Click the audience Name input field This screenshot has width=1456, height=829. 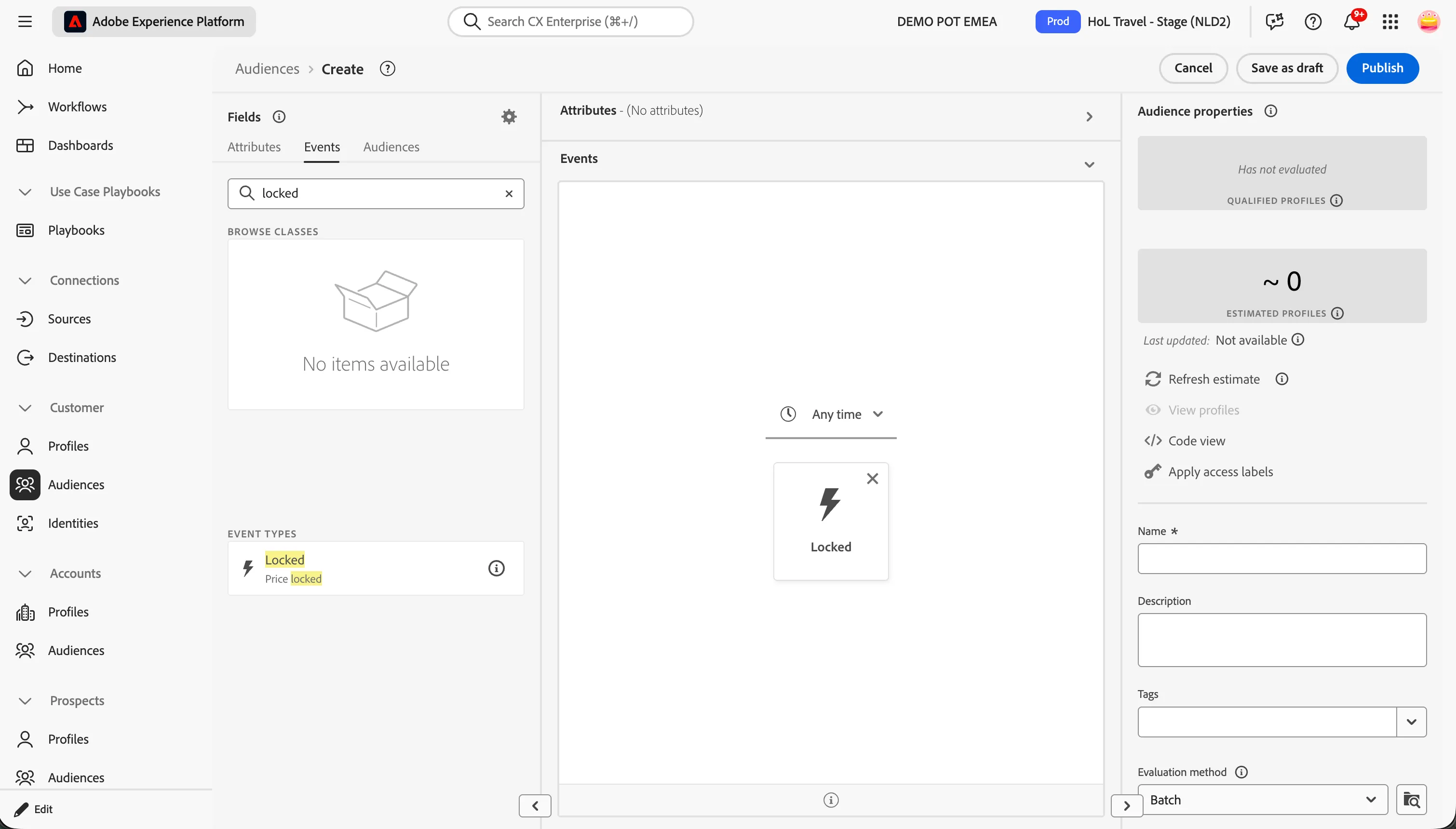tap(1282, 559)
